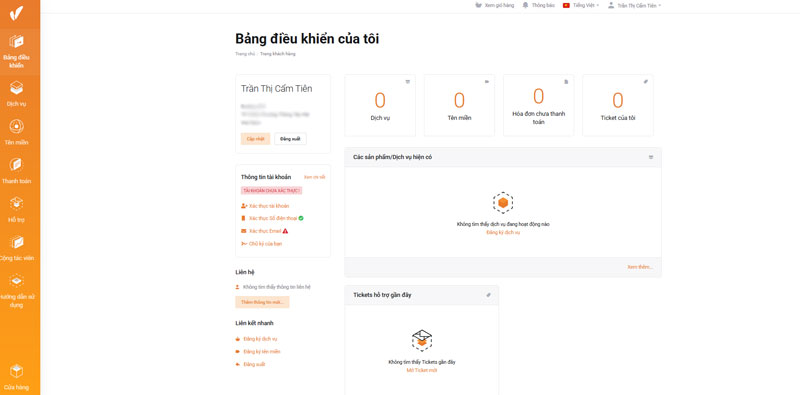
Task: Click the user avatar icon in the top bar
Action: pos(611,5)
